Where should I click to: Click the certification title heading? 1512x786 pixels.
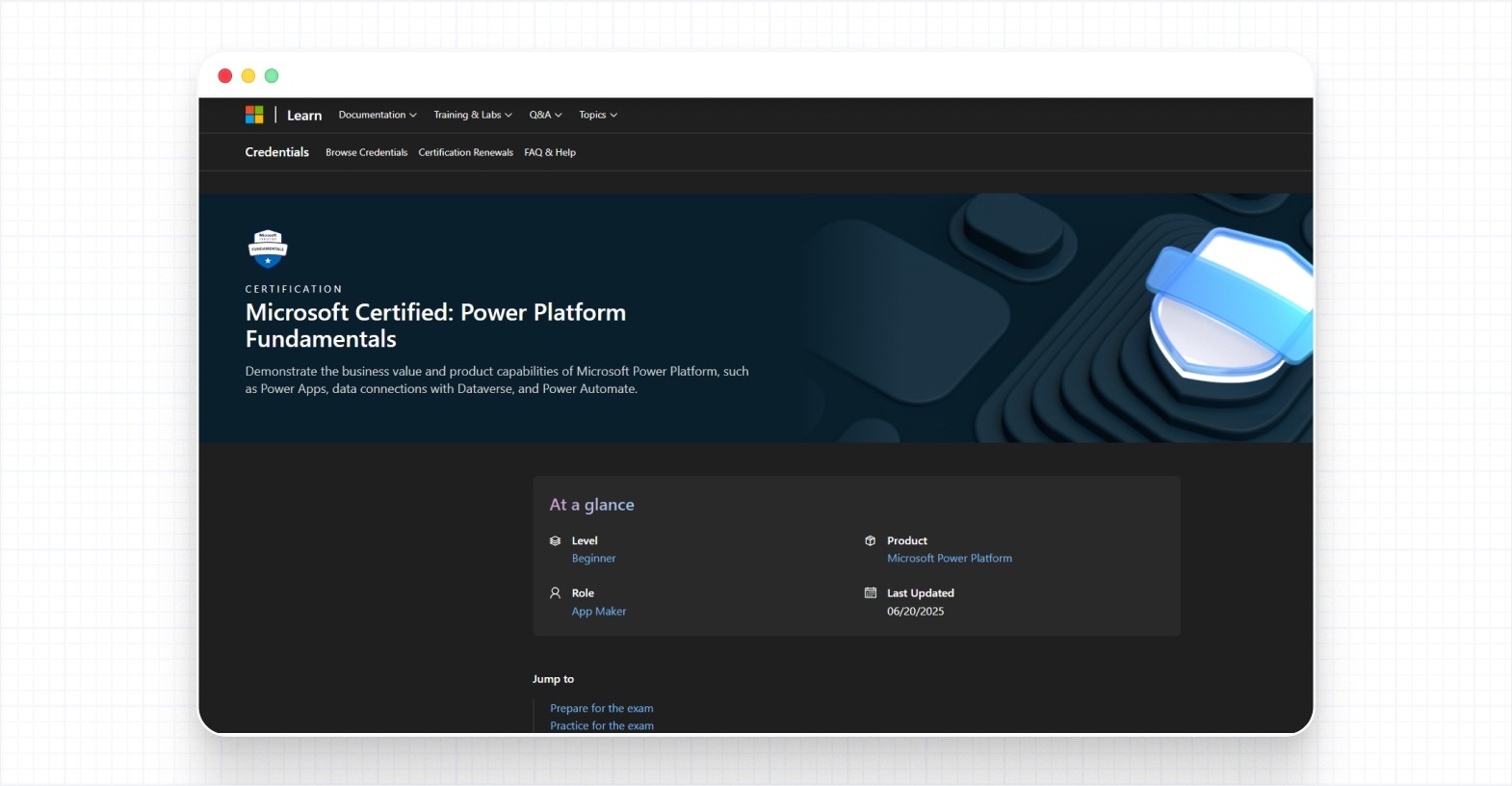(x=435, y=326)
